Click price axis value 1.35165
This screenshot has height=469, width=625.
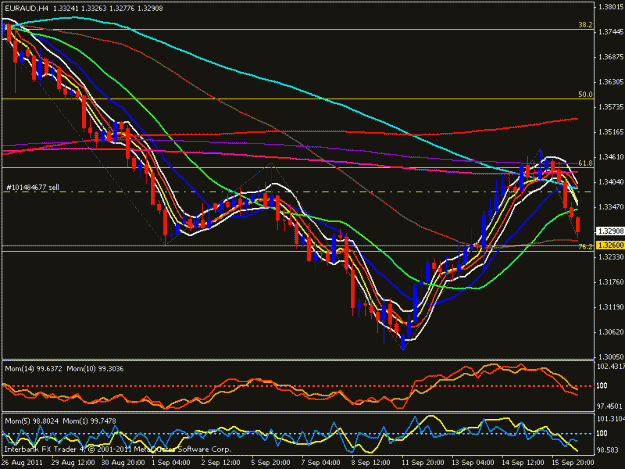click(x=611, y=132)
